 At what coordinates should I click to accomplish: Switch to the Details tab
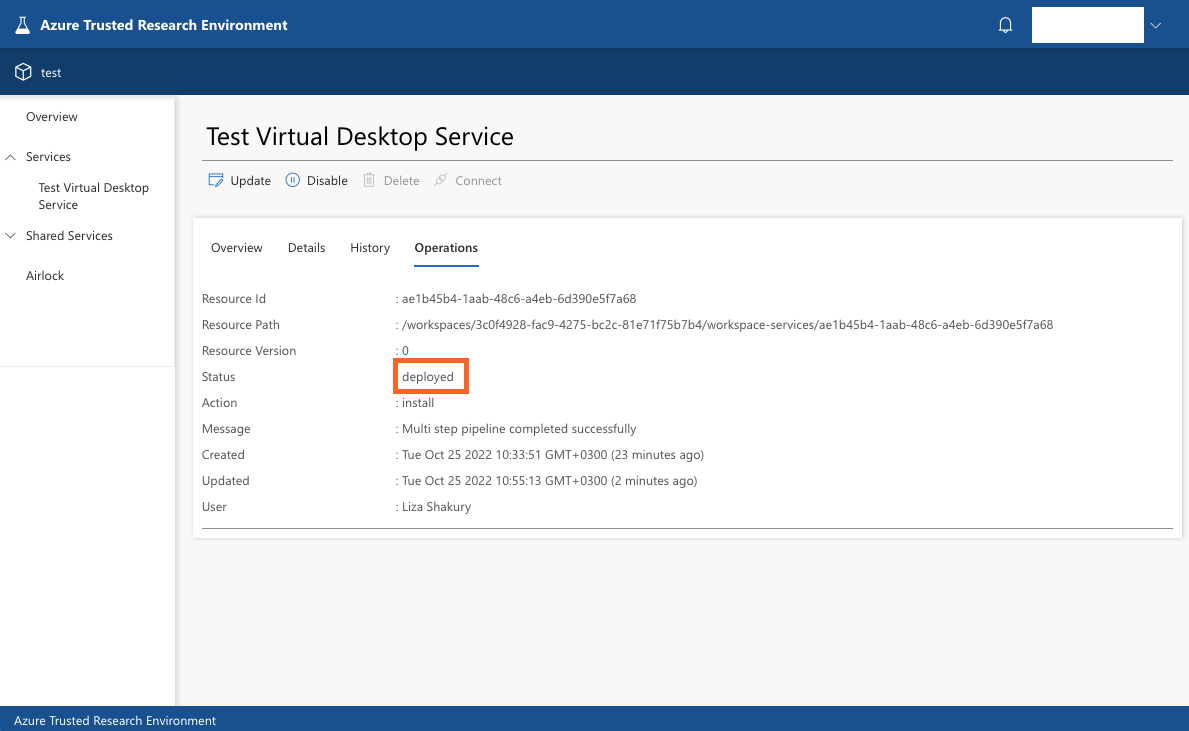pyautogui.click(x=306, y=247)
